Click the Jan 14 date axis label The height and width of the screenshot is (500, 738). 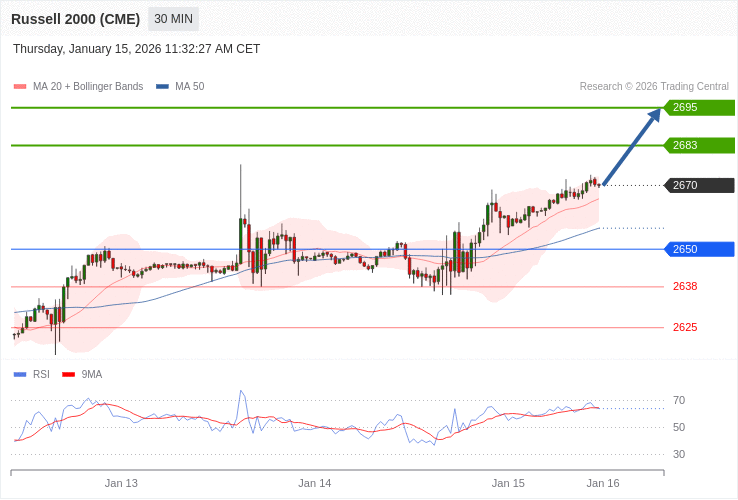pyautogui.click(x=314, y=483)
